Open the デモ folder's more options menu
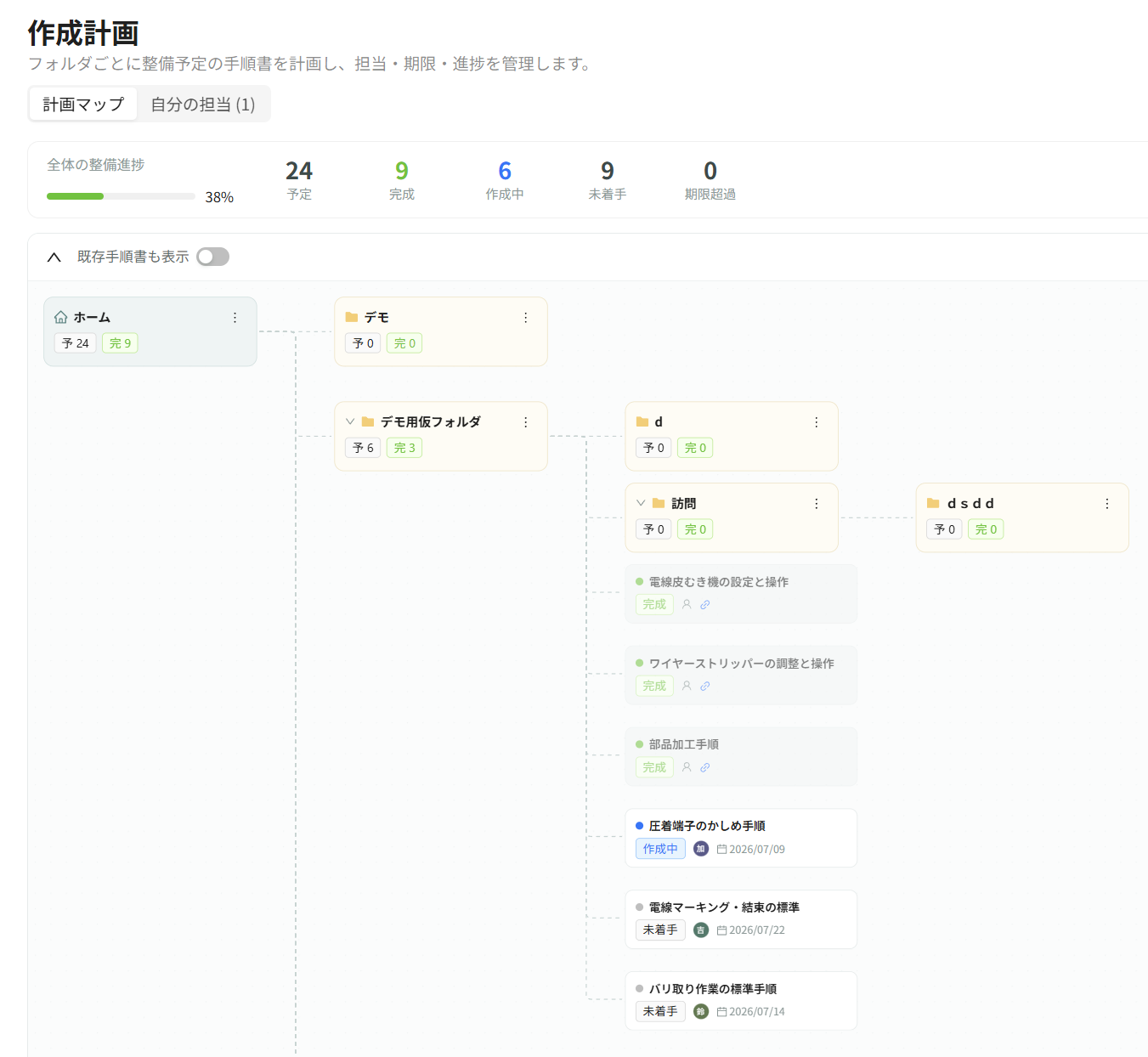The height and width of the screenshot is (1057, 1148). pyautogui.click(x=526, y=318)
